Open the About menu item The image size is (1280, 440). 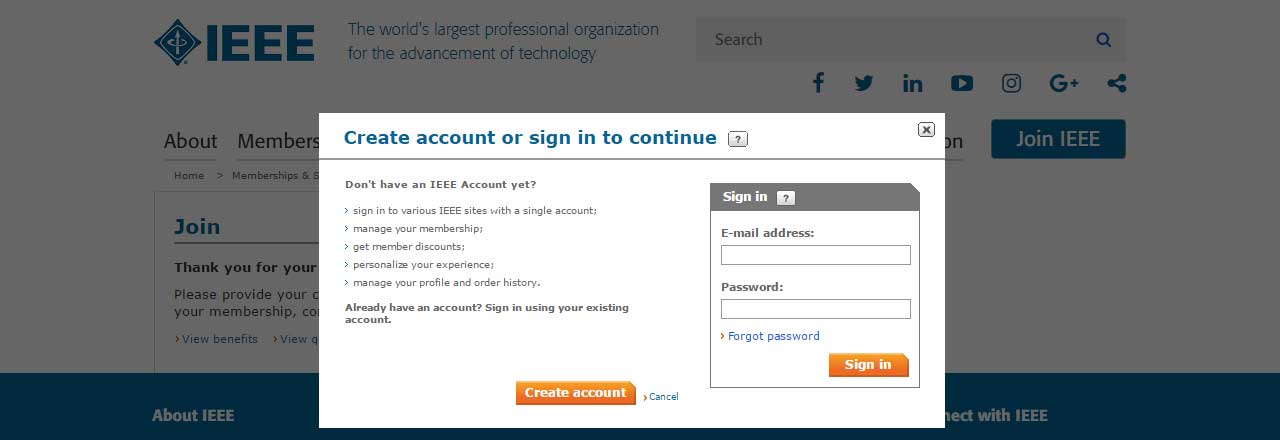(190, 141)
